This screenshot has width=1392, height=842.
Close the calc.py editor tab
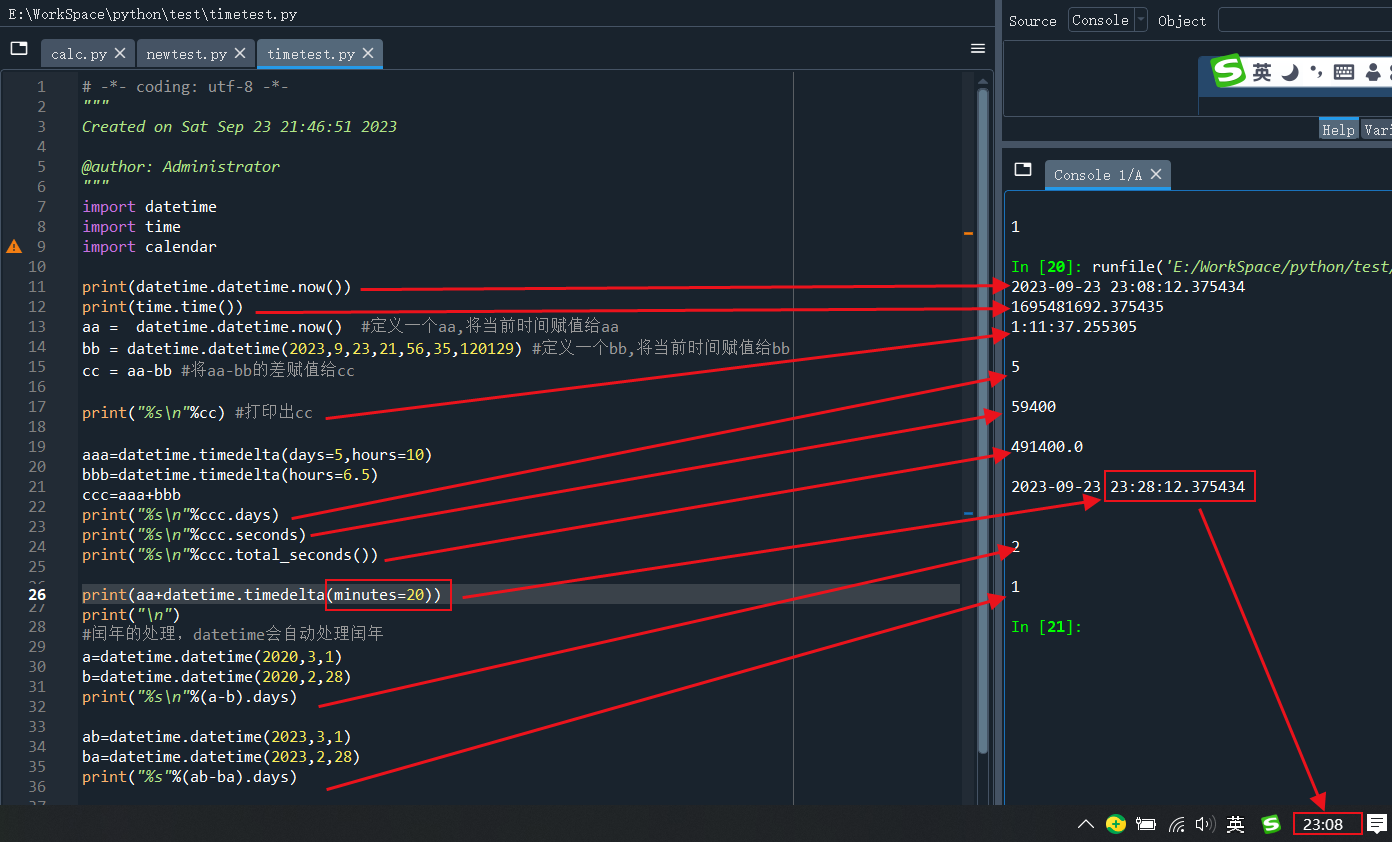click(x=120, y=54)
